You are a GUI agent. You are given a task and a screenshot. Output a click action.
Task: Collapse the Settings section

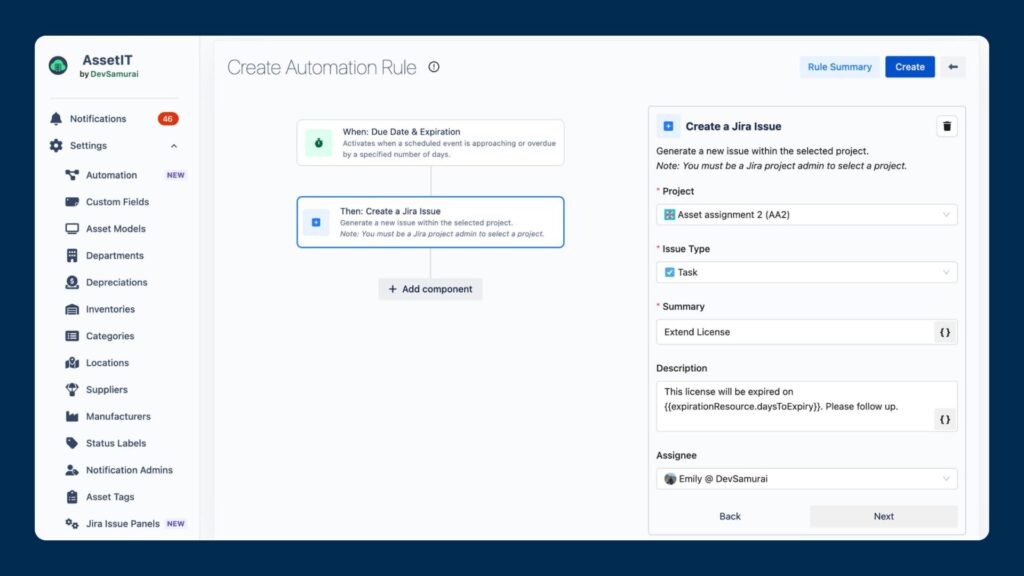pyautogui.click(x=172, y=145)
